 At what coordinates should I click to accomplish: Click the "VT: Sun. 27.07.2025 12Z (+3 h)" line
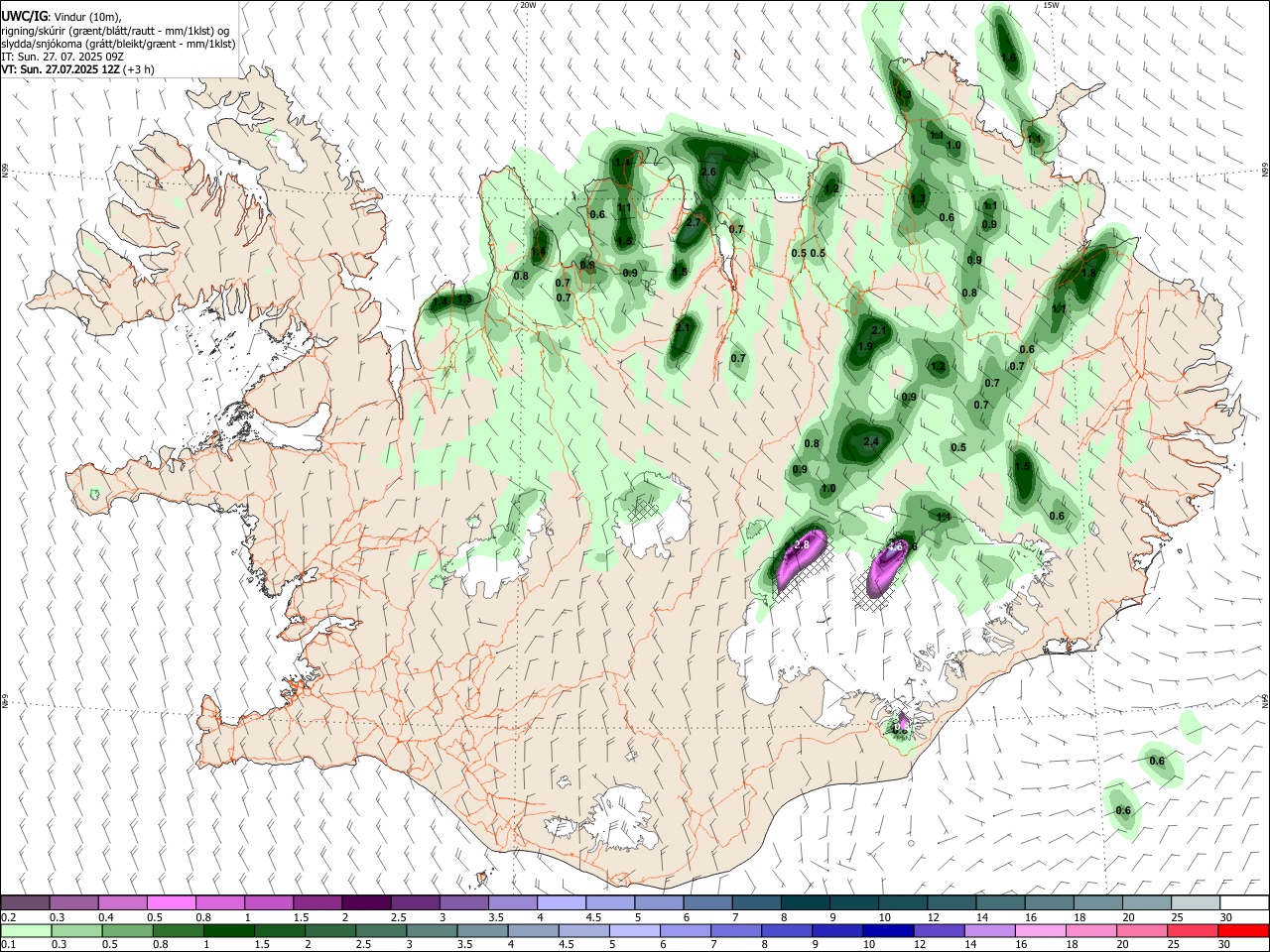pyautogui.click(x=77, y=69)
